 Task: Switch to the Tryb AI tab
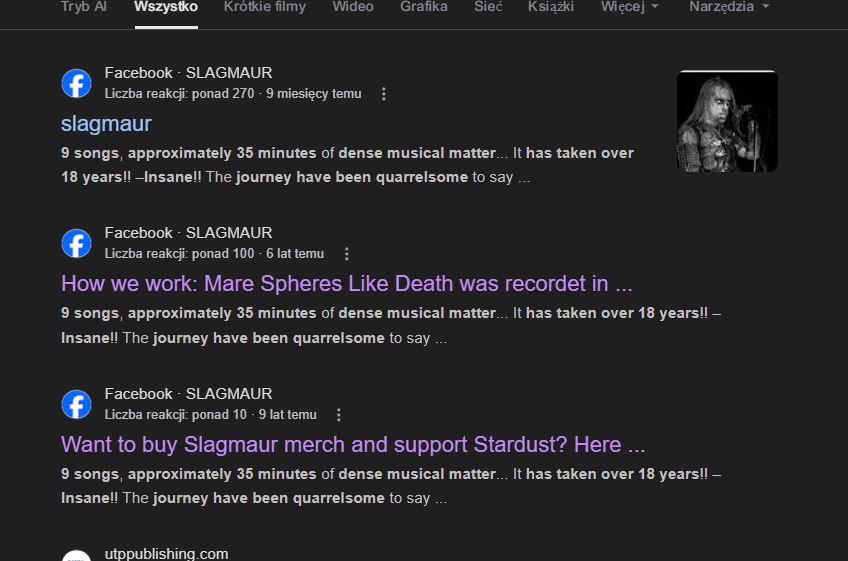[x=84, y=7]
